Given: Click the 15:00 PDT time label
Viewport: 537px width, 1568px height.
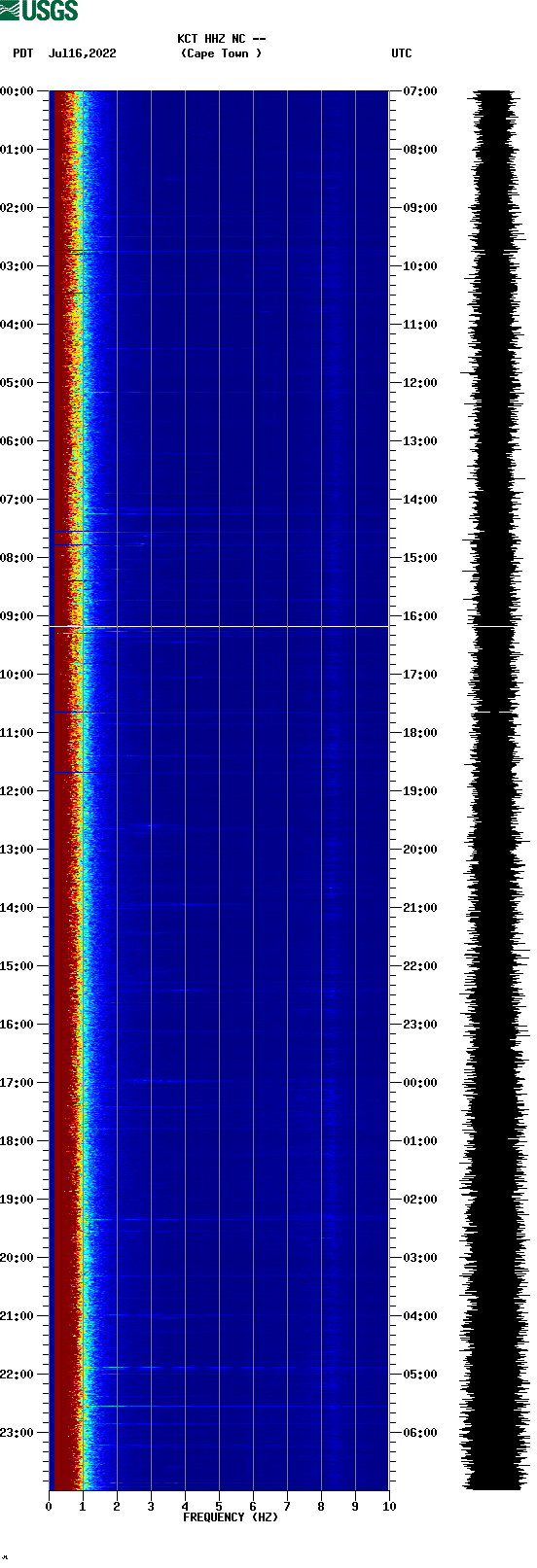Looking at the screenshot, I should tap(17, 966).
